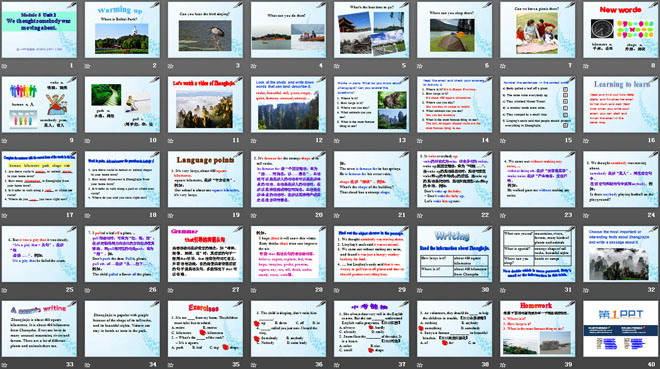Click the animation star icon under slide 23

(503, 215)
